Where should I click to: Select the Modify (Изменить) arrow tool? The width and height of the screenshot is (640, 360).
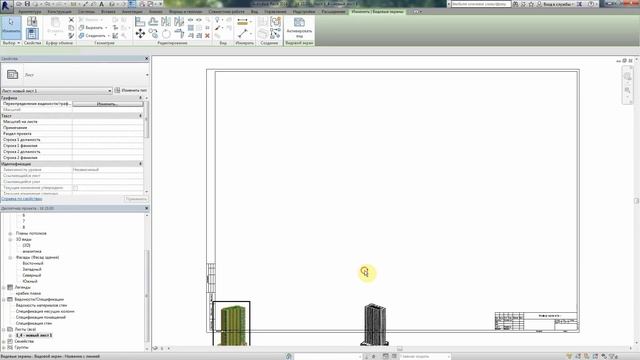click(x=11, y=27)
